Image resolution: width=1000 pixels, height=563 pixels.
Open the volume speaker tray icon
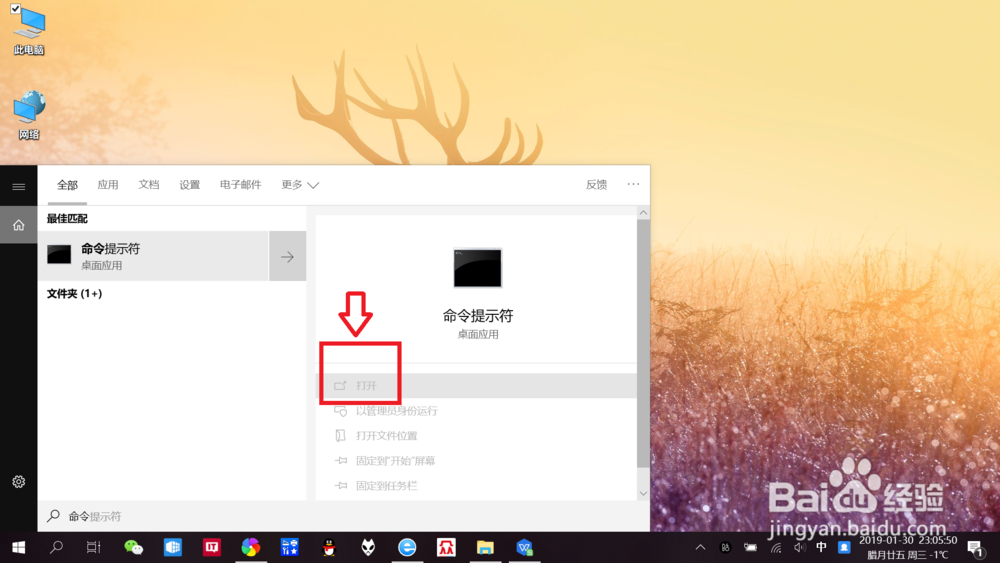799,547
